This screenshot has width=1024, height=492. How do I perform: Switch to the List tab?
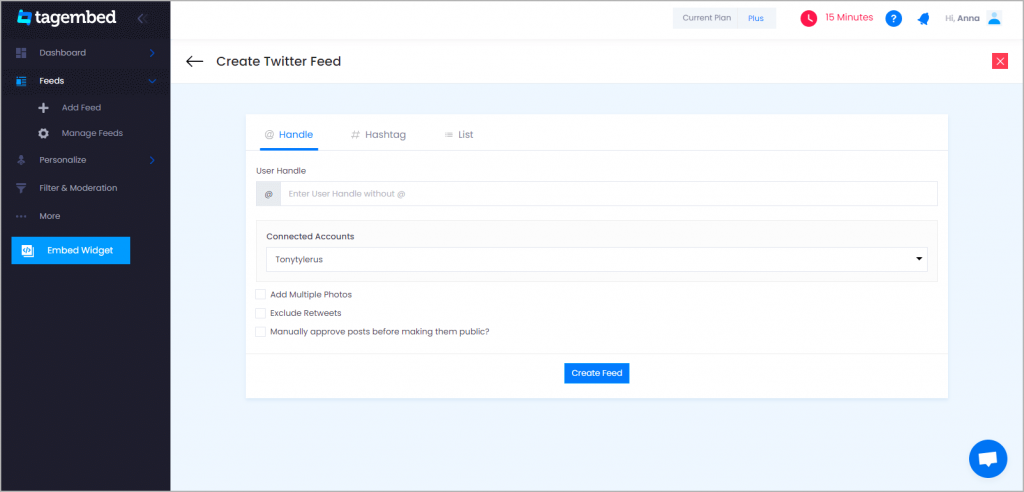click(458, 135)
